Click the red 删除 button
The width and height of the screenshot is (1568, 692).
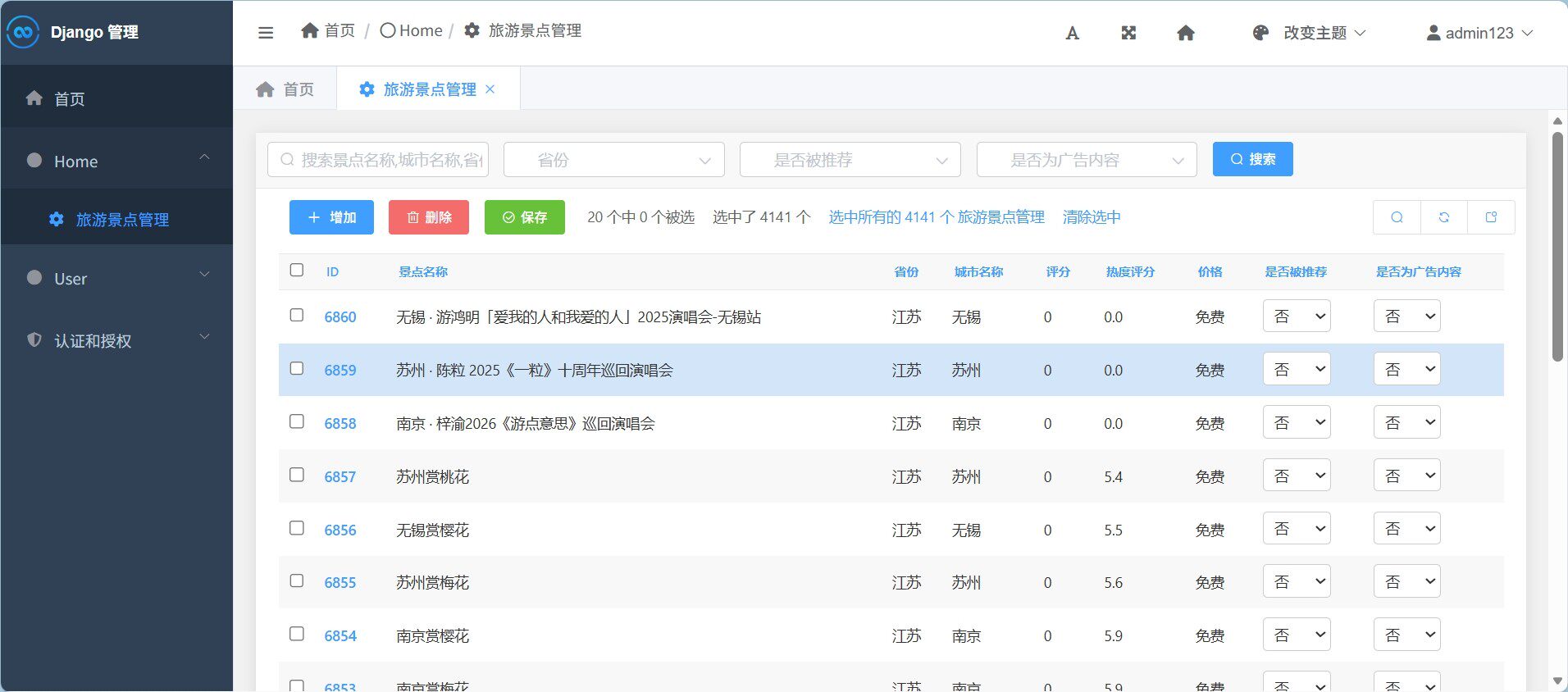pos(429,217)
